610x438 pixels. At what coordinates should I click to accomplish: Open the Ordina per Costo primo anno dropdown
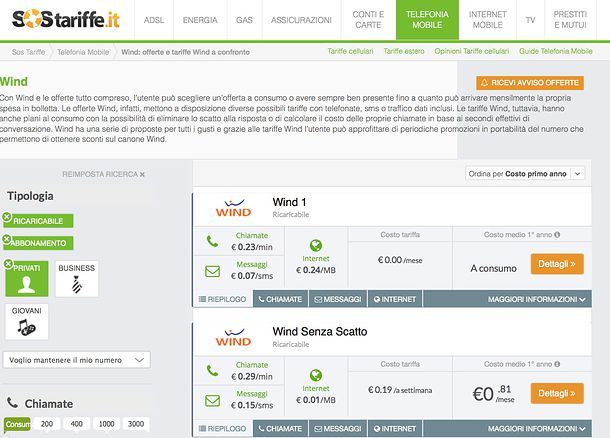point(525,173)
